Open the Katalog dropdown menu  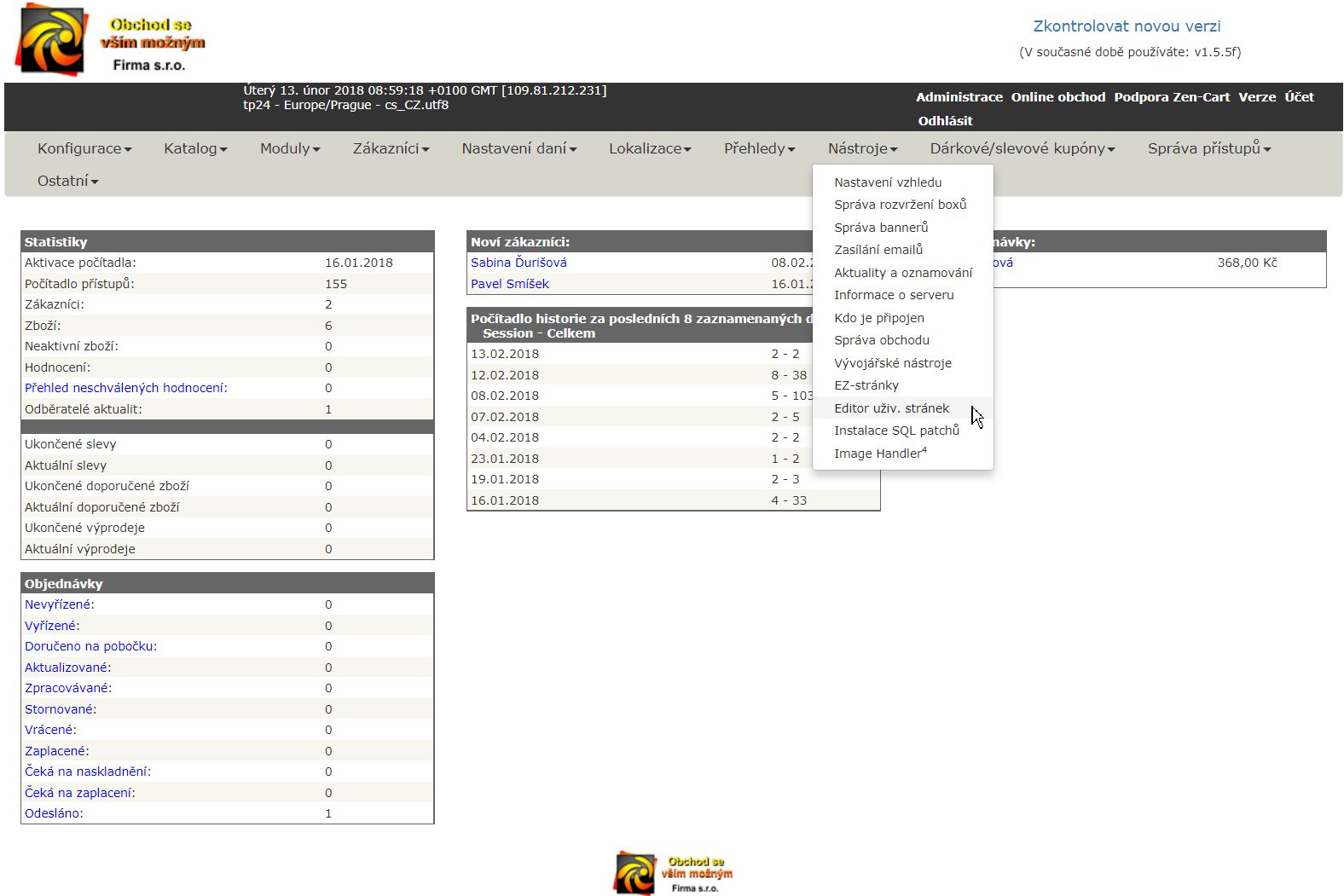pos(195,148)
